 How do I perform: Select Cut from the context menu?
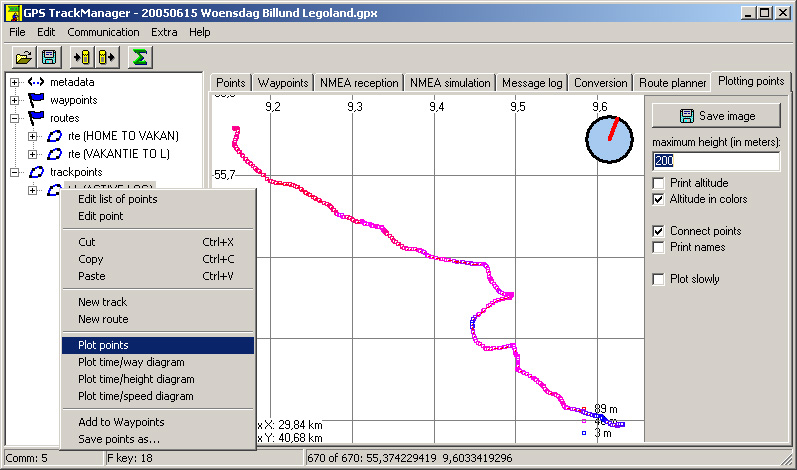point(158,242)
